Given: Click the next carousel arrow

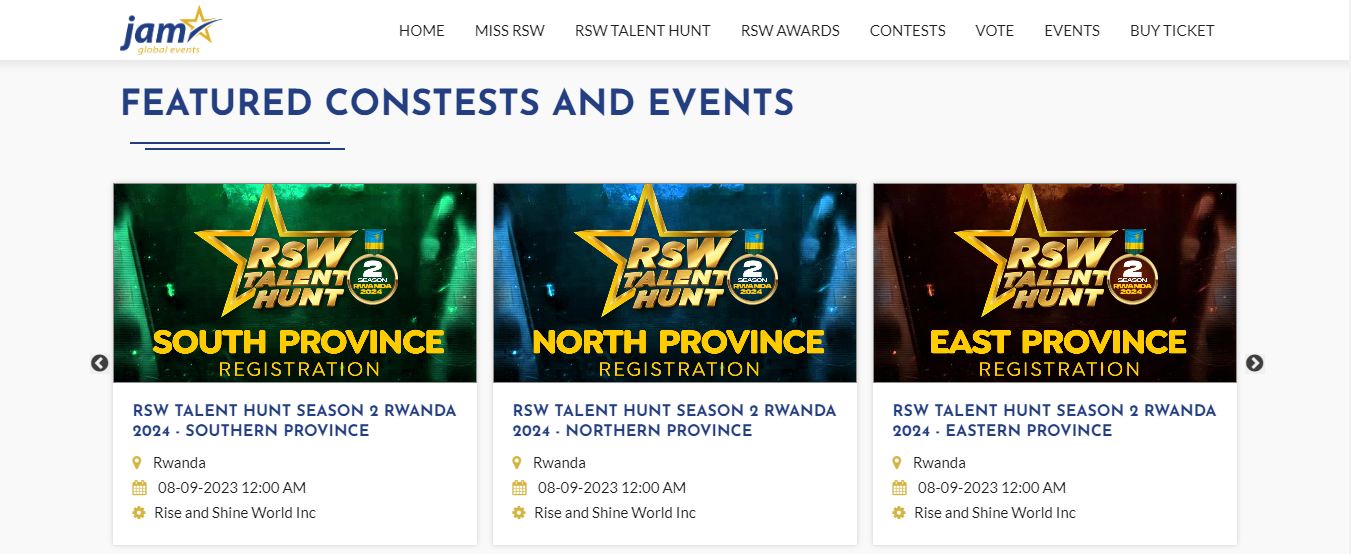Looking at the screenshot, I should (1254, 363).
